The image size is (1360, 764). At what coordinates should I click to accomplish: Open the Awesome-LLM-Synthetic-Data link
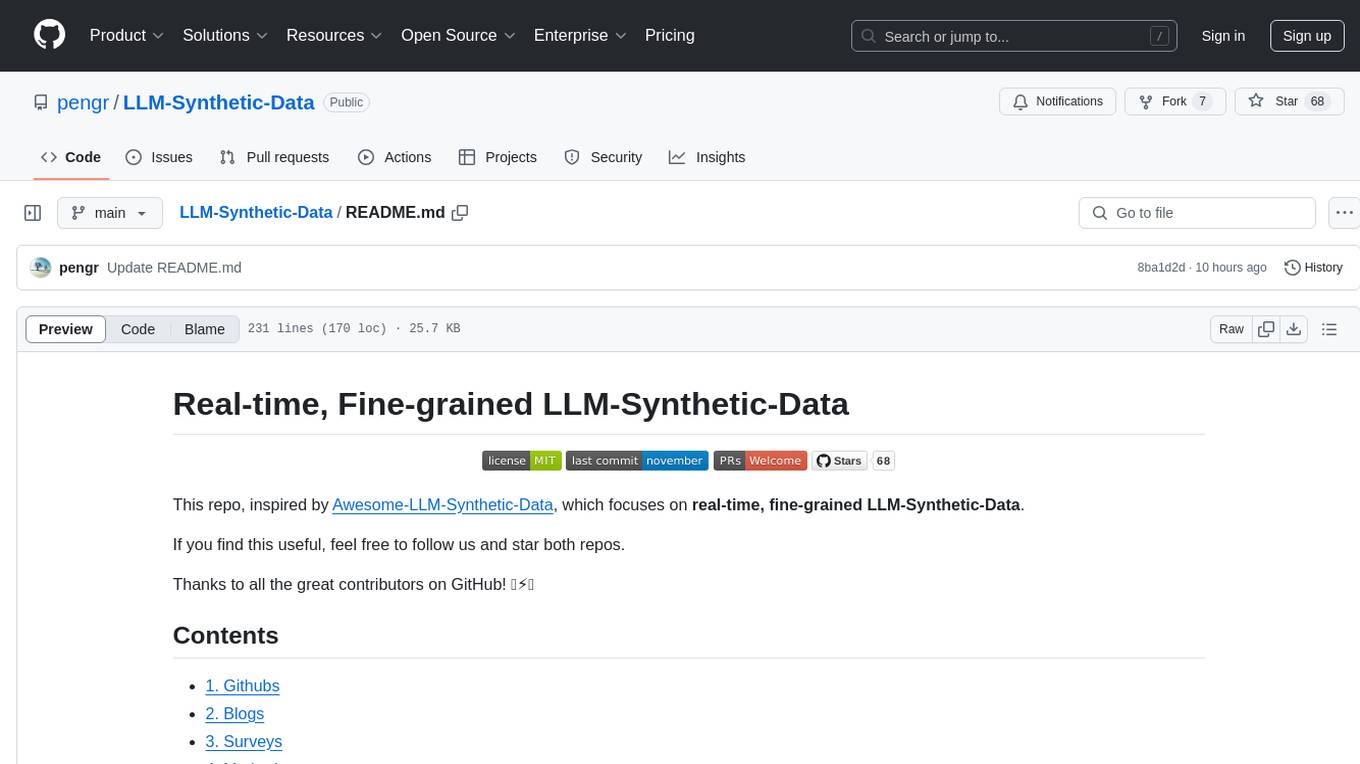tap(443, 504)
